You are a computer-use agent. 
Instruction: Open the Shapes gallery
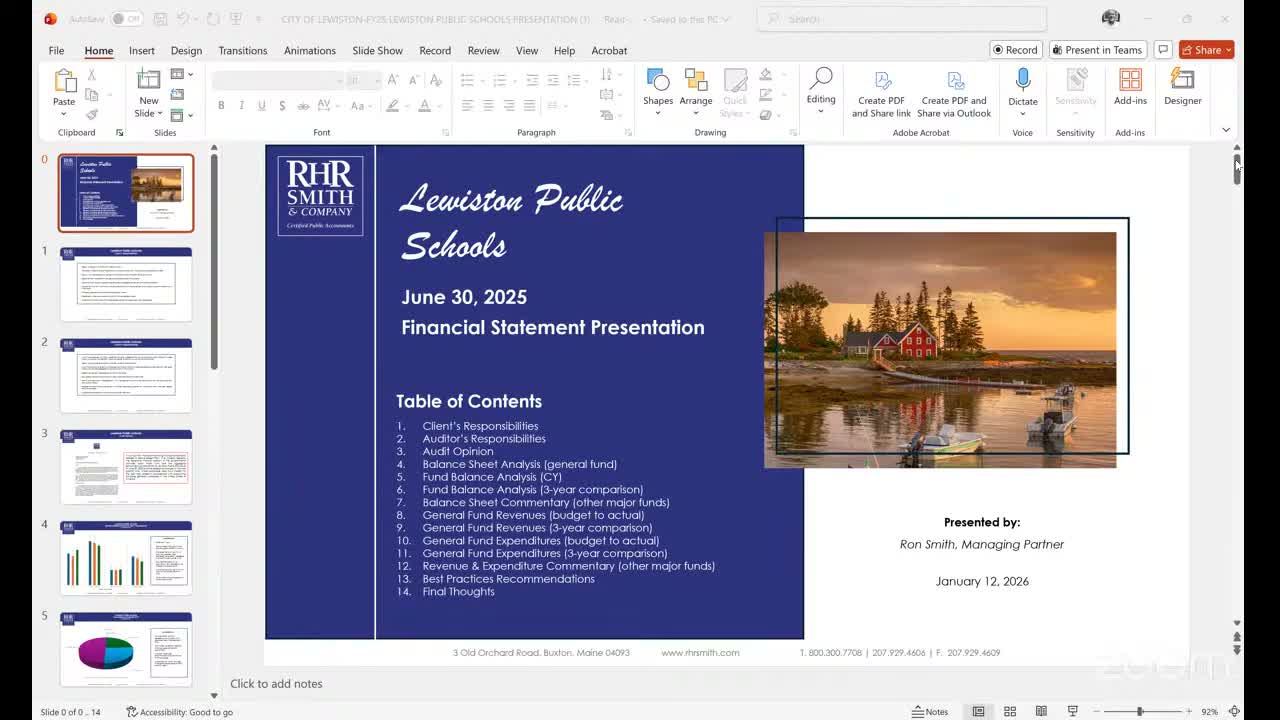658,86
